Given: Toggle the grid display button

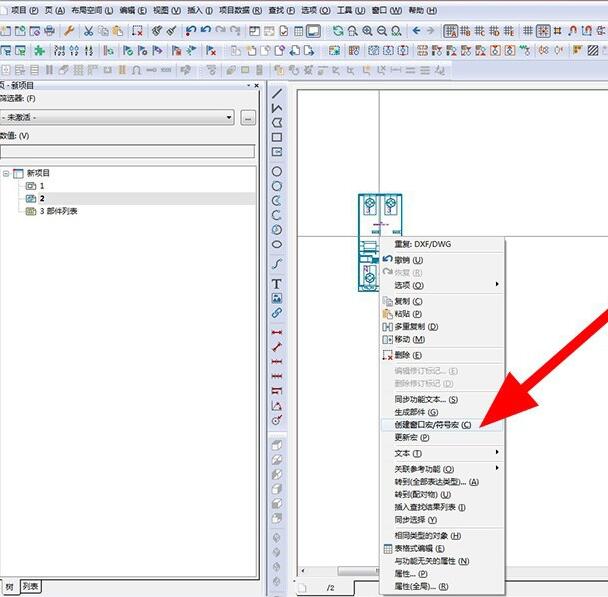Looking at the screenshot, I should (528, 31).
